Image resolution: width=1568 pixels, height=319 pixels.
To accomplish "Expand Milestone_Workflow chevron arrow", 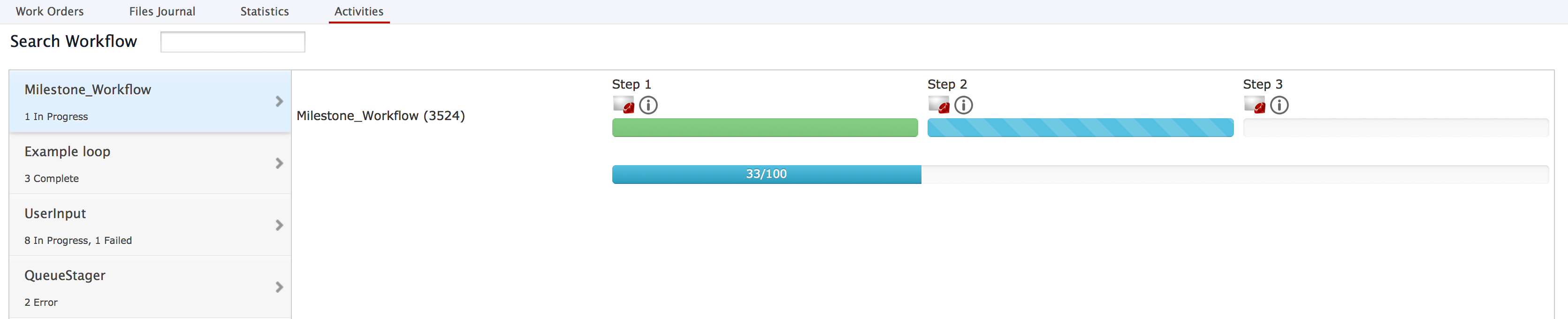I will coord(279,101).
